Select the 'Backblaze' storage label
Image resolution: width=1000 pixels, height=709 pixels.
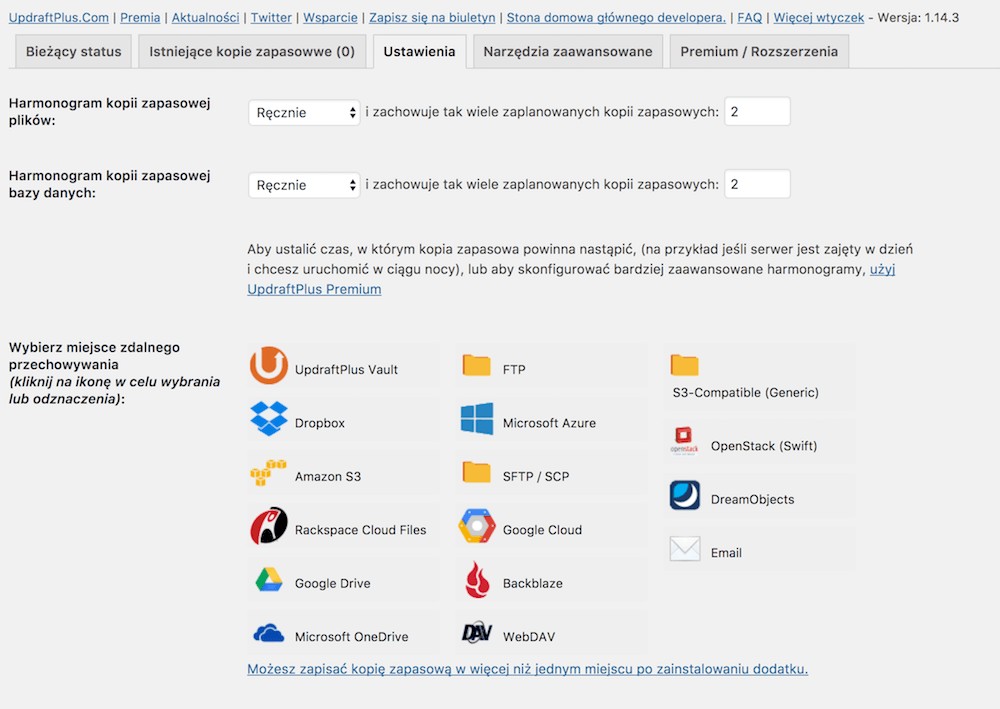(533, 583)
